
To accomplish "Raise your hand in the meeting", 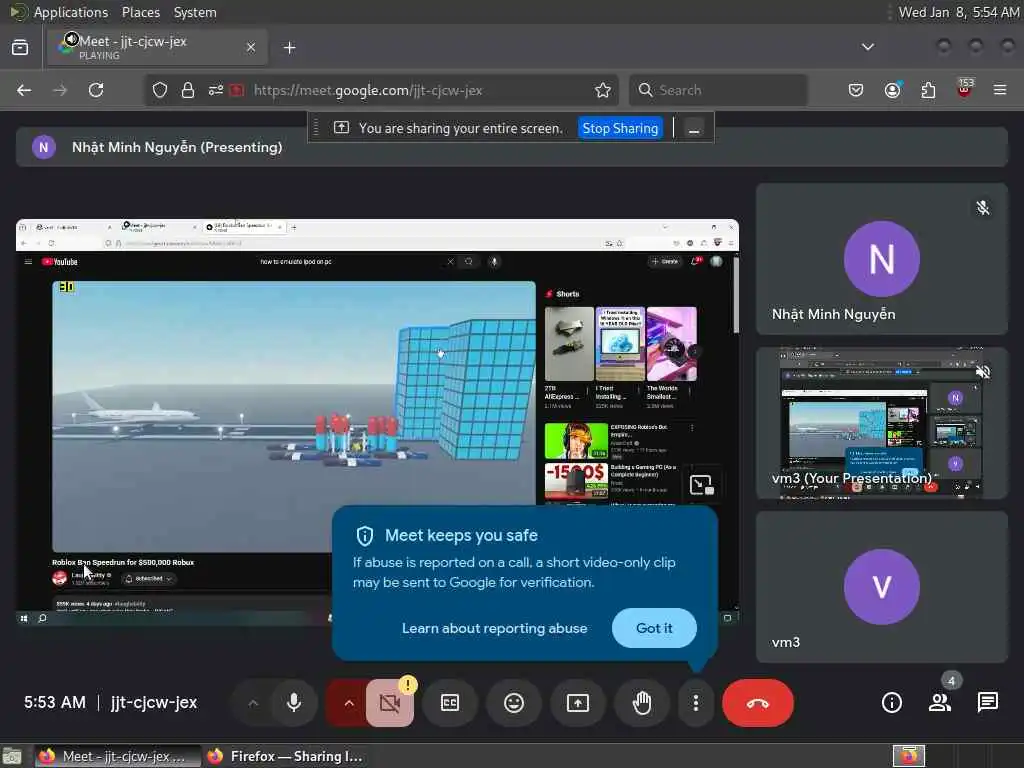I will point(643,703).
